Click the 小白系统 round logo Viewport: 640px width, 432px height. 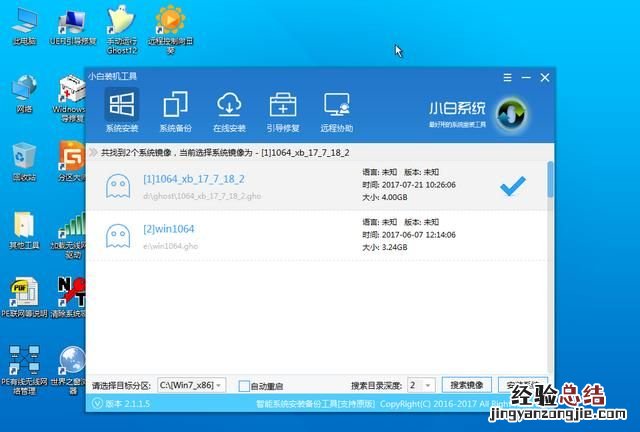click(x=511, y=114)
